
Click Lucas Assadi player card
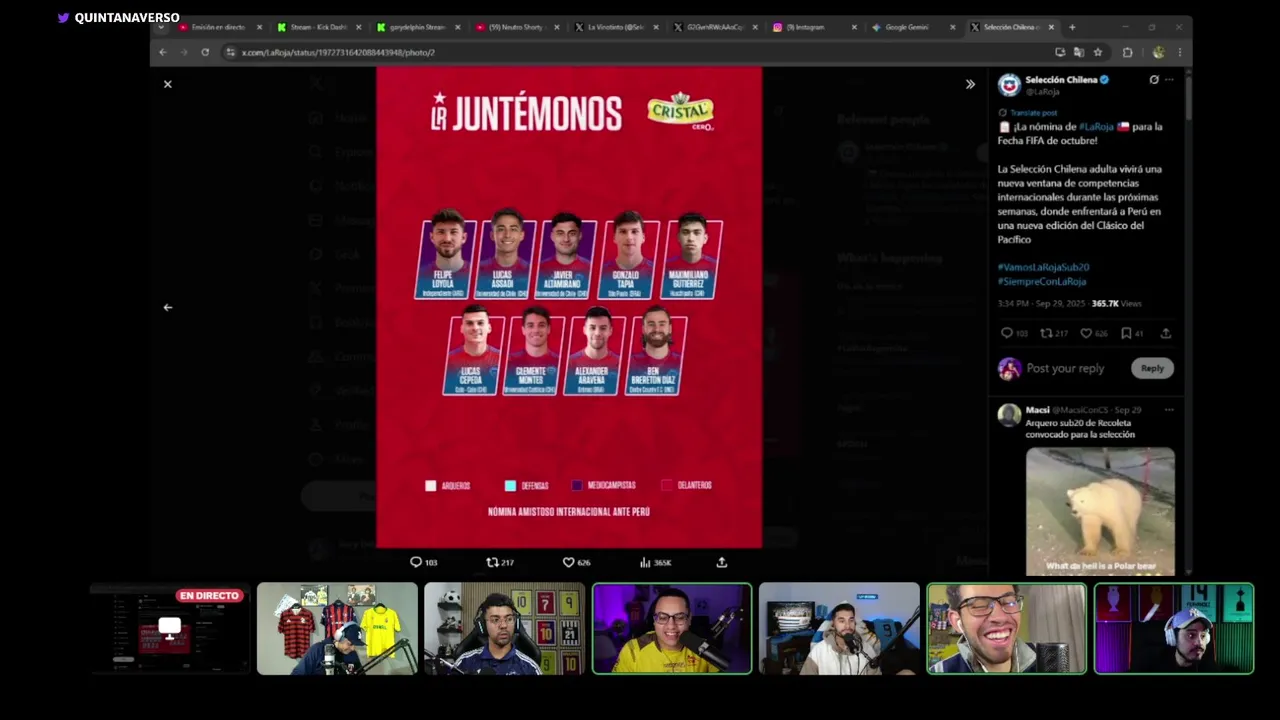click(505, 255)
